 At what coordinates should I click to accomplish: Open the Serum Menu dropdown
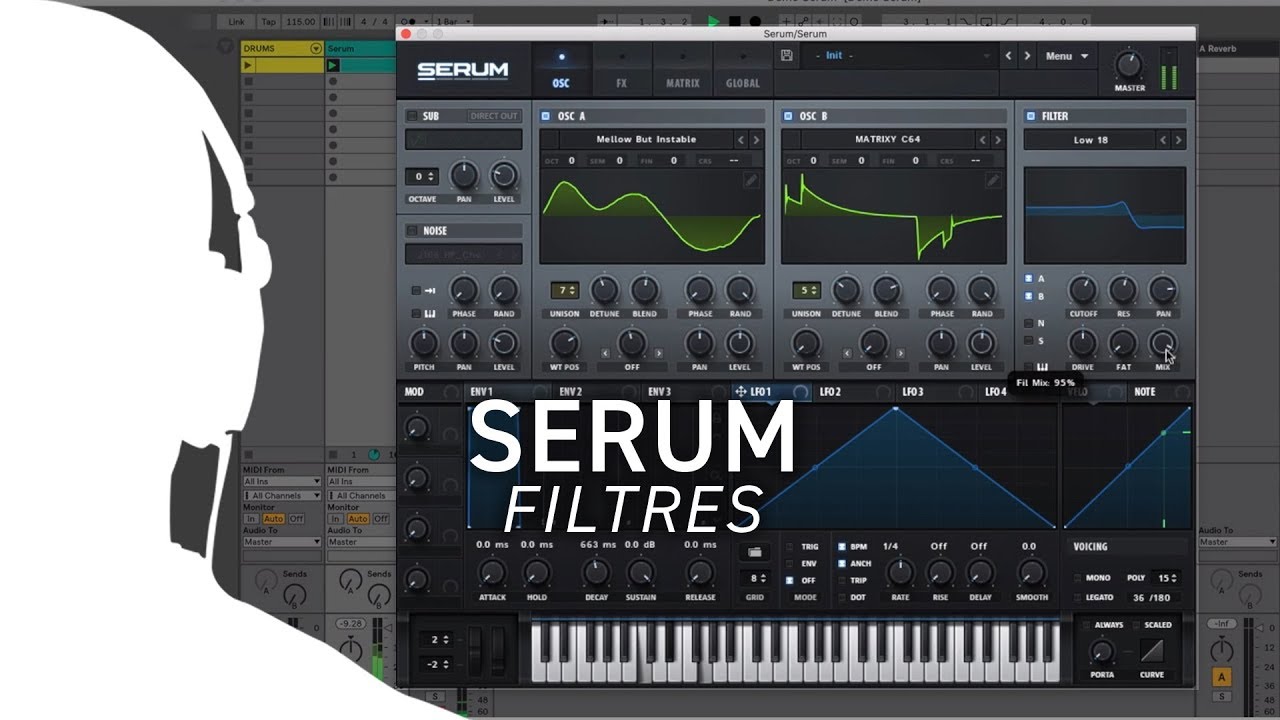[x=1067, y=56]
